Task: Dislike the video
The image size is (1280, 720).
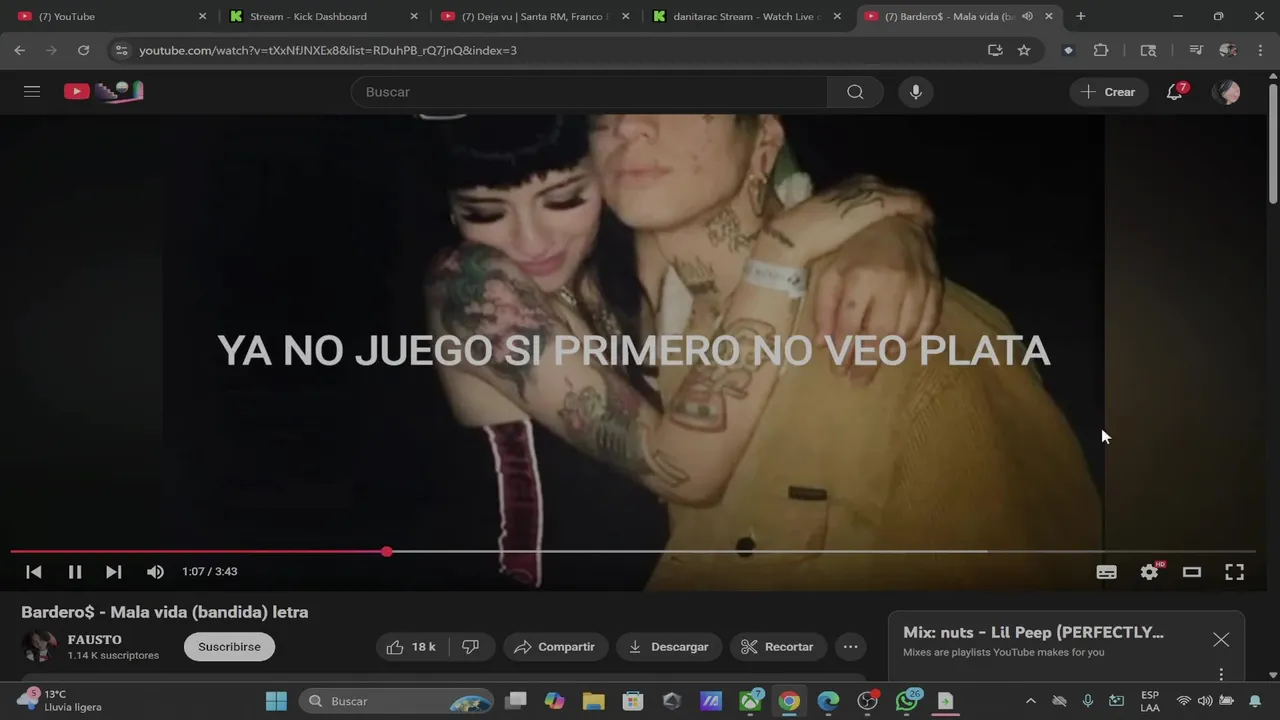Action: click(x=471, y=647)
